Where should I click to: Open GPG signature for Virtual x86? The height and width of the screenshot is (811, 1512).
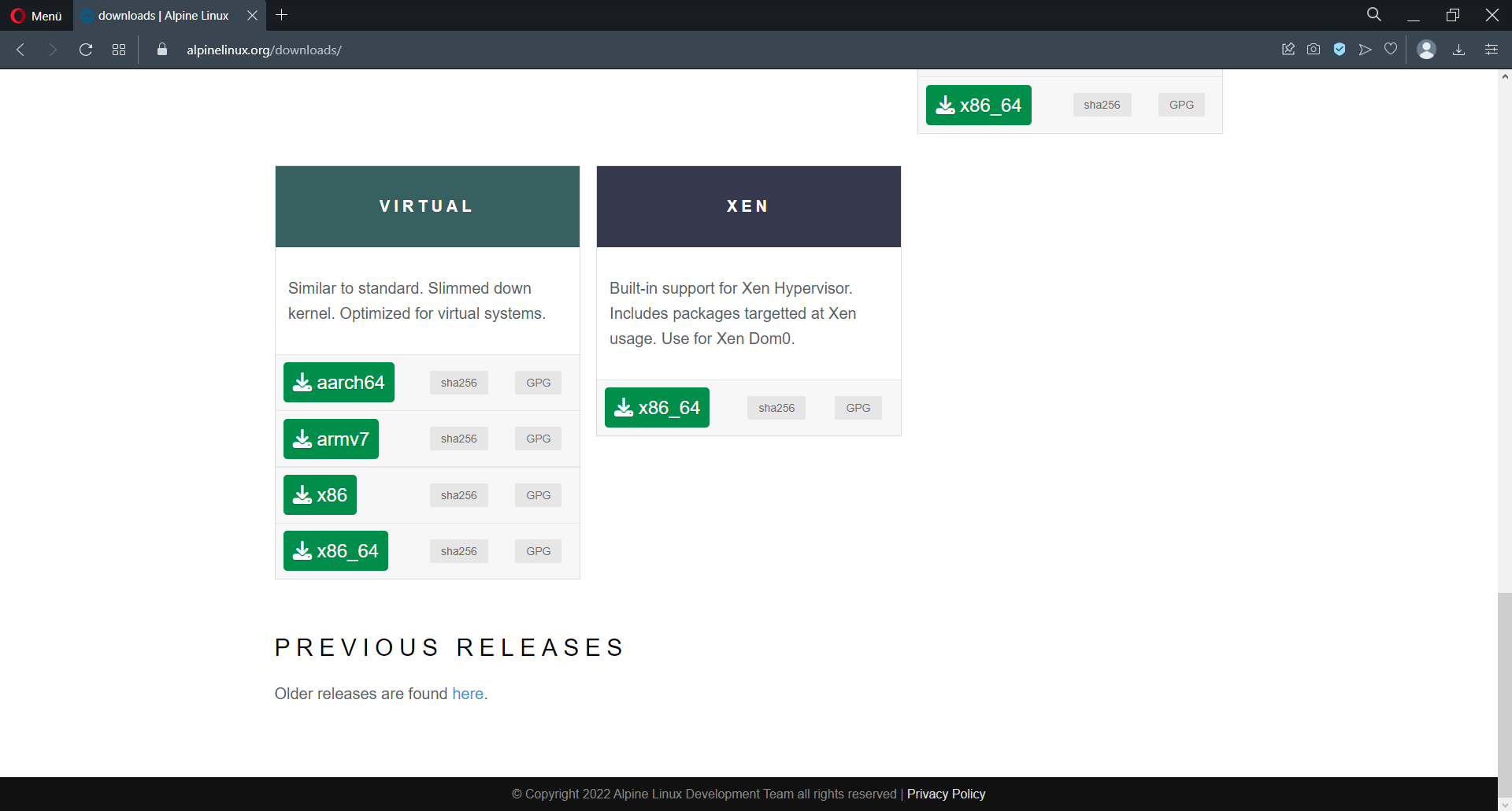(539, 495)
